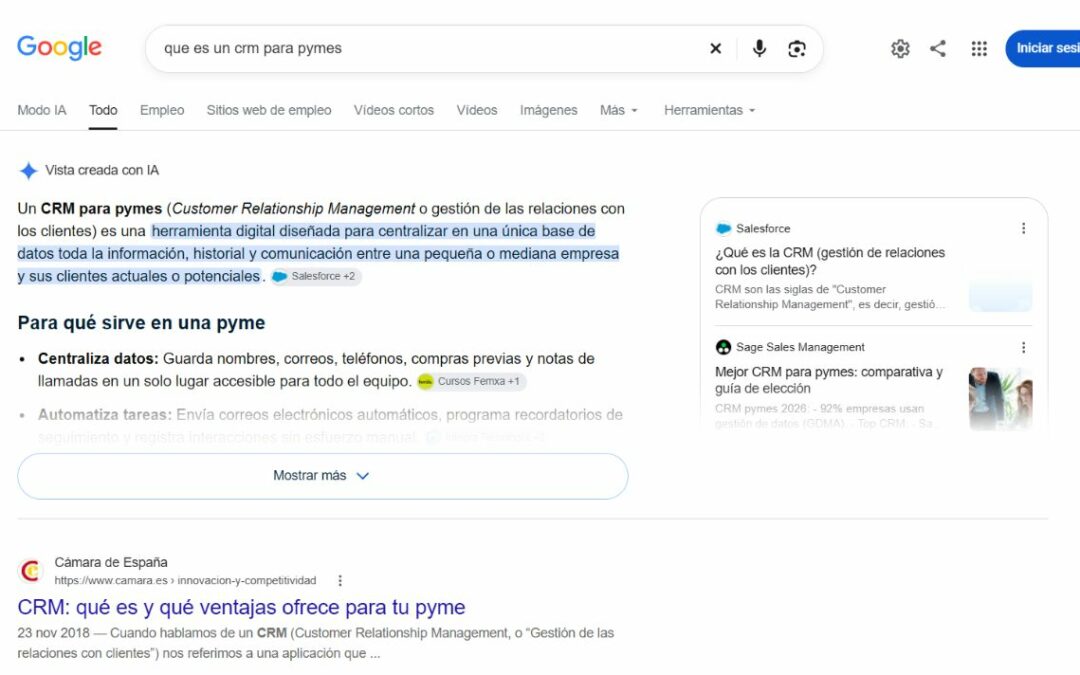Open 'CRM: qué es y qué ventajas' result
The width and height of the screenshot is (1080, 675).
tap(241, 608)
